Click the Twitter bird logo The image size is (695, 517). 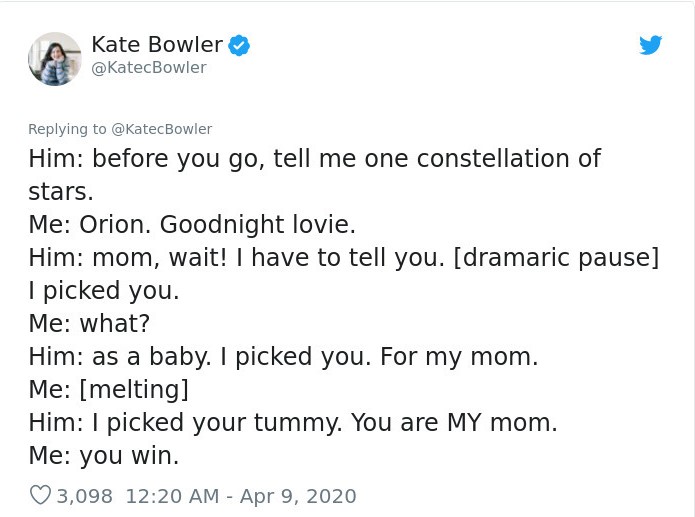click(x=650, y=45)
